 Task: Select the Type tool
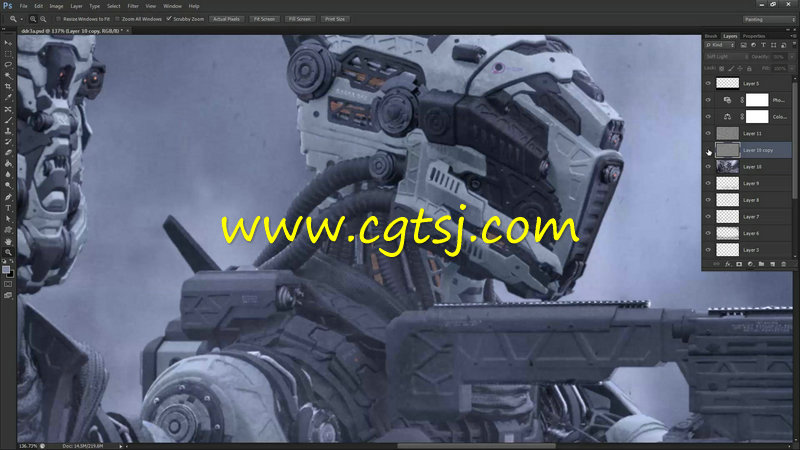tap(8, 208)
